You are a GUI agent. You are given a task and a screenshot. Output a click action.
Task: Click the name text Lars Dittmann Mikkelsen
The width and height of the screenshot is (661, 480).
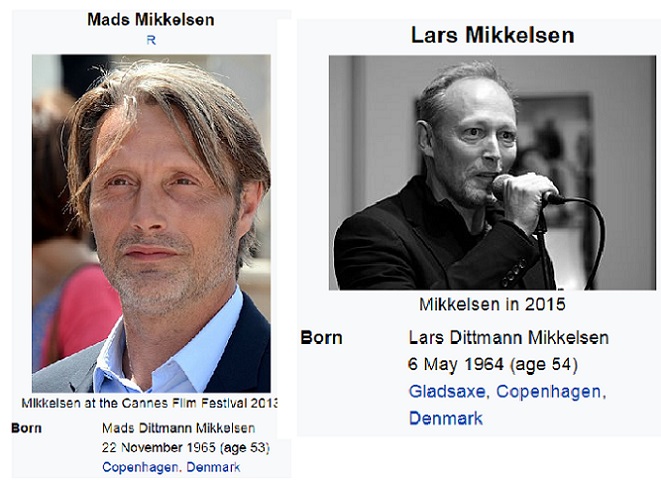pos(508,338)
